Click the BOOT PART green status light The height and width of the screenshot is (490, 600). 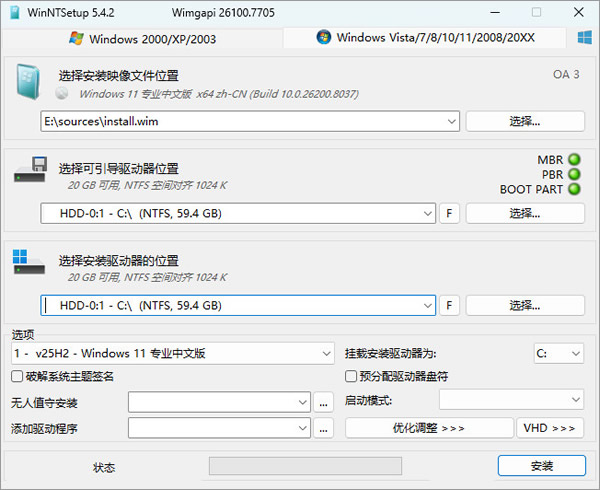coord(574,189)
